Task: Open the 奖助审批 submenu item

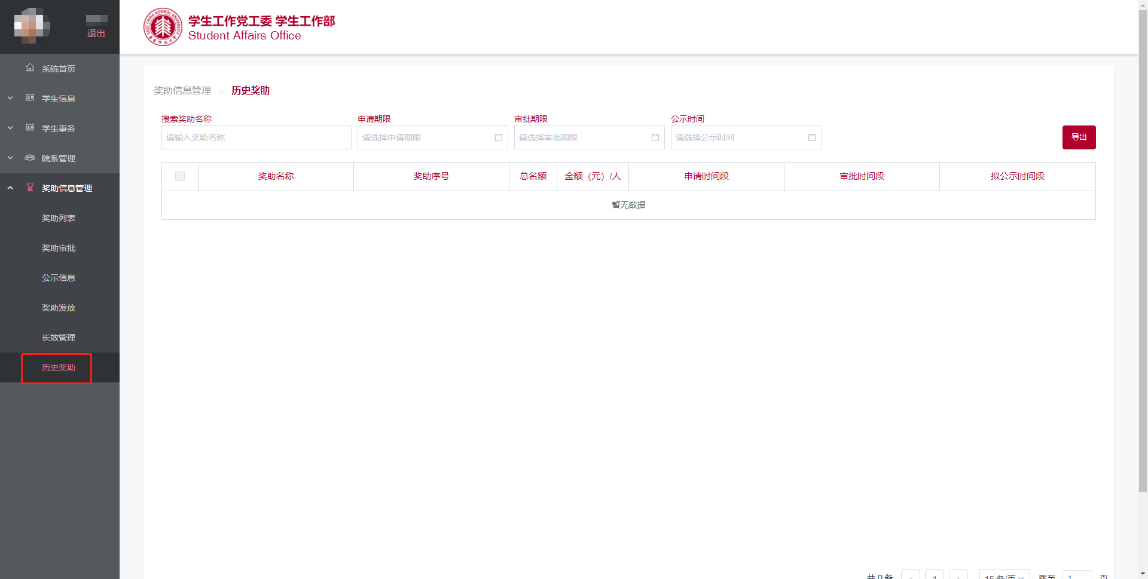Action: coord(58,248)
